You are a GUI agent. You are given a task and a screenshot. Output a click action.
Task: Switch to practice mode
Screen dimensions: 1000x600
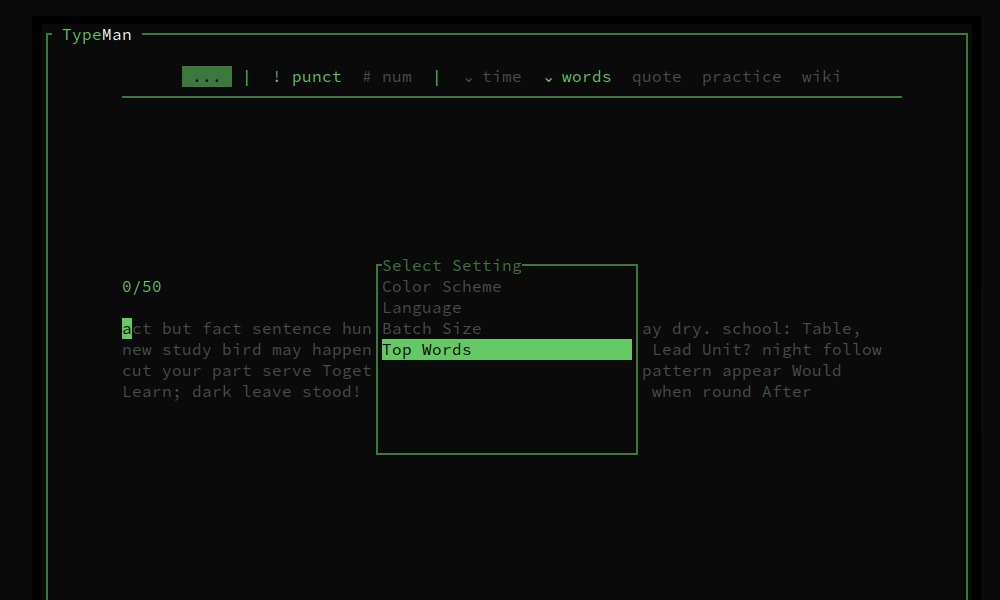(741, 76)
